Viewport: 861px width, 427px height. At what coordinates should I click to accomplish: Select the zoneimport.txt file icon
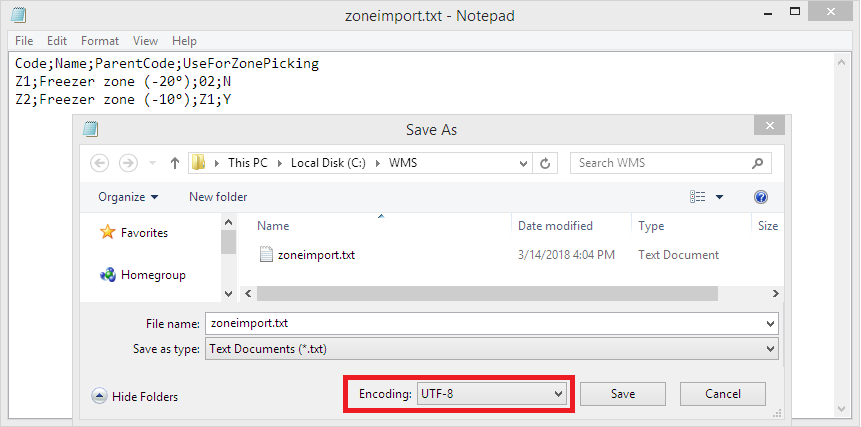pos(266,254)
